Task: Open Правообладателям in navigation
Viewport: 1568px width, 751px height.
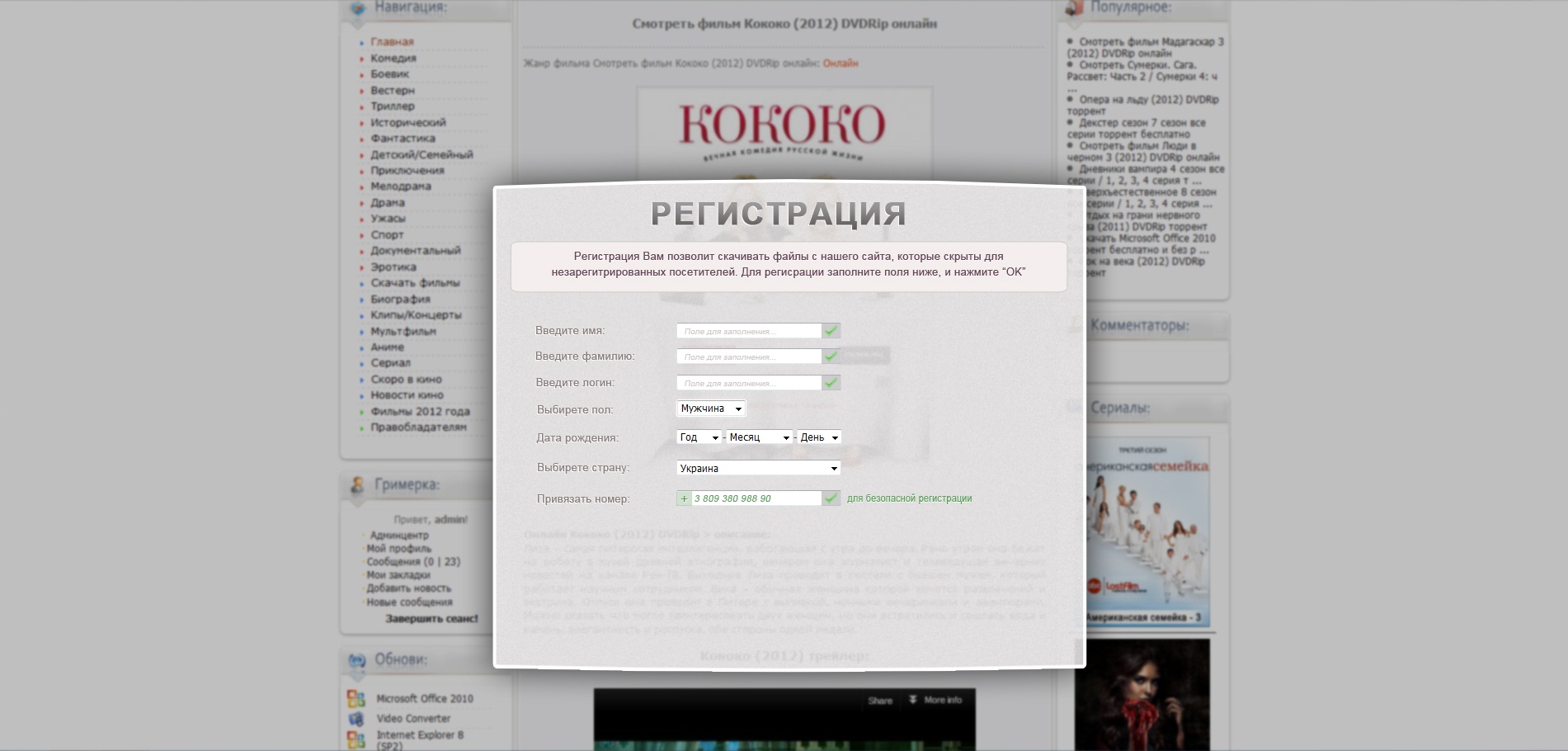Action: pos(418,427)
